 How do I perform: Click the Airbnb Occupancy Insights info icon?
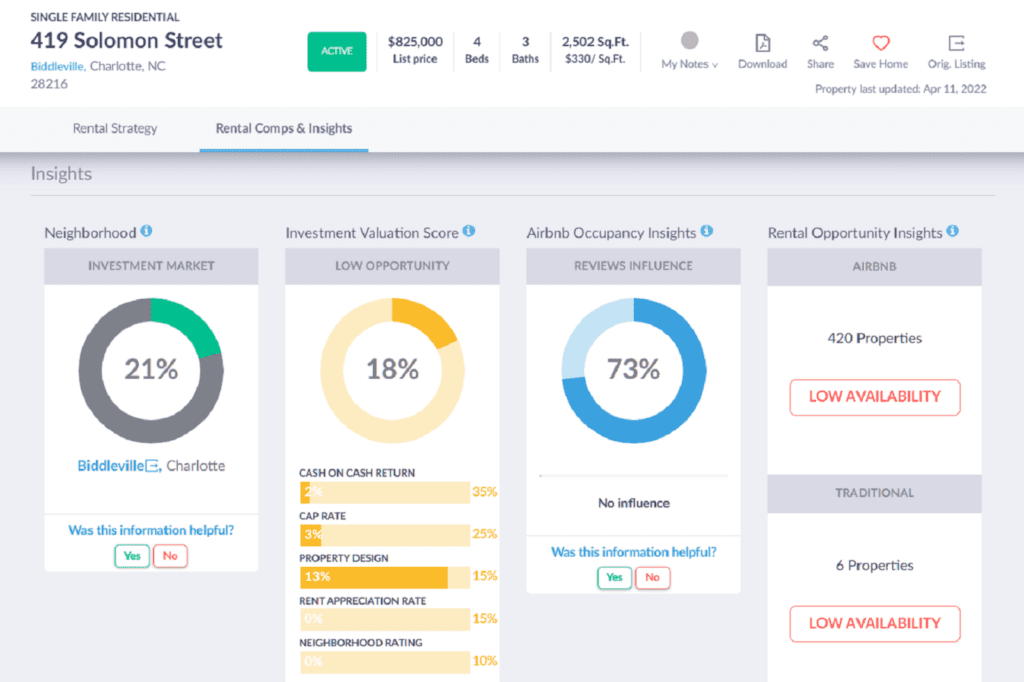click(x=706, y=232)
